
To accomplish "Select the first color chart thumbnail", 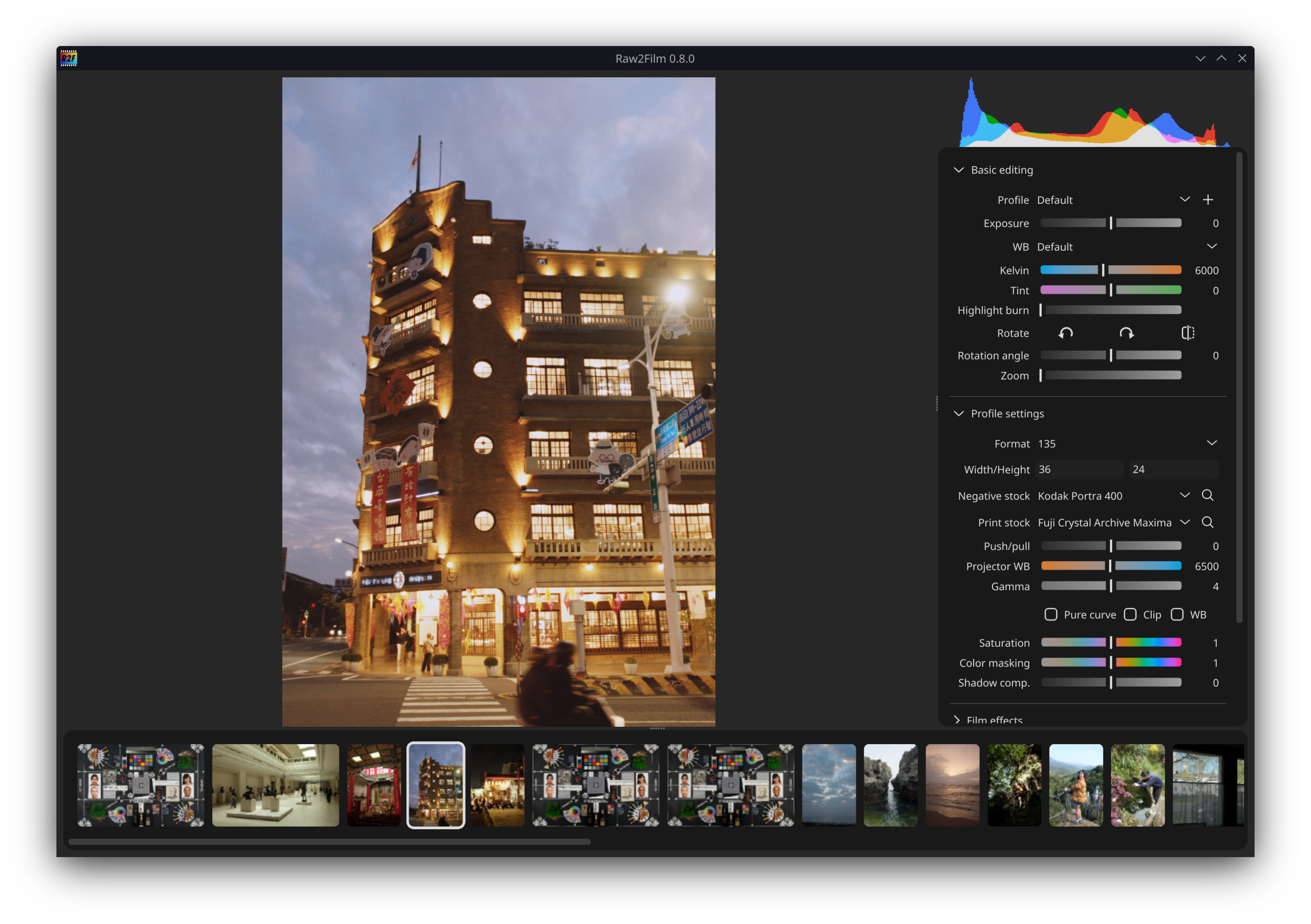I will pyautogui.click(x=140, y=785).
